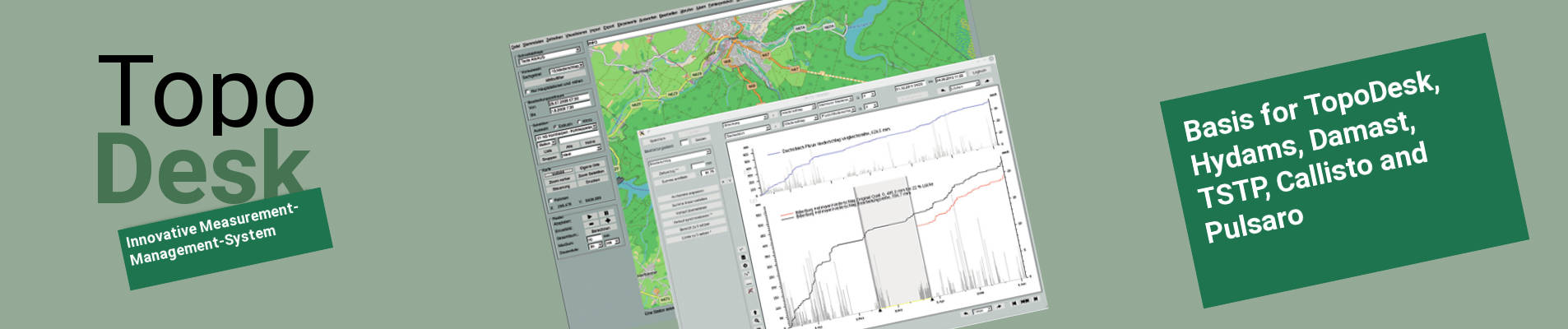
Task: Open the 'Datei' menu in the map window
Action: click(x=516, y=45)
